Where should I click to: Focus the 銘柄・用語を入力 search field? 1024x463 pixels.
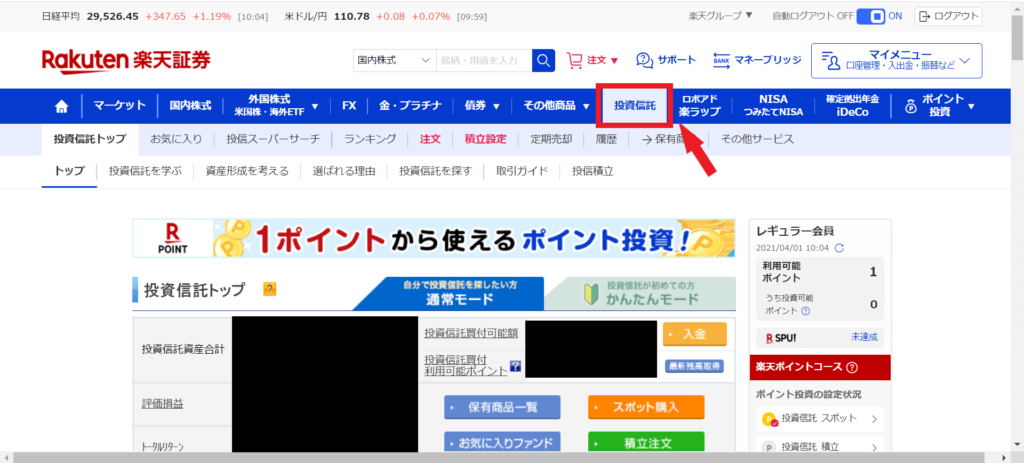(484, 60)
